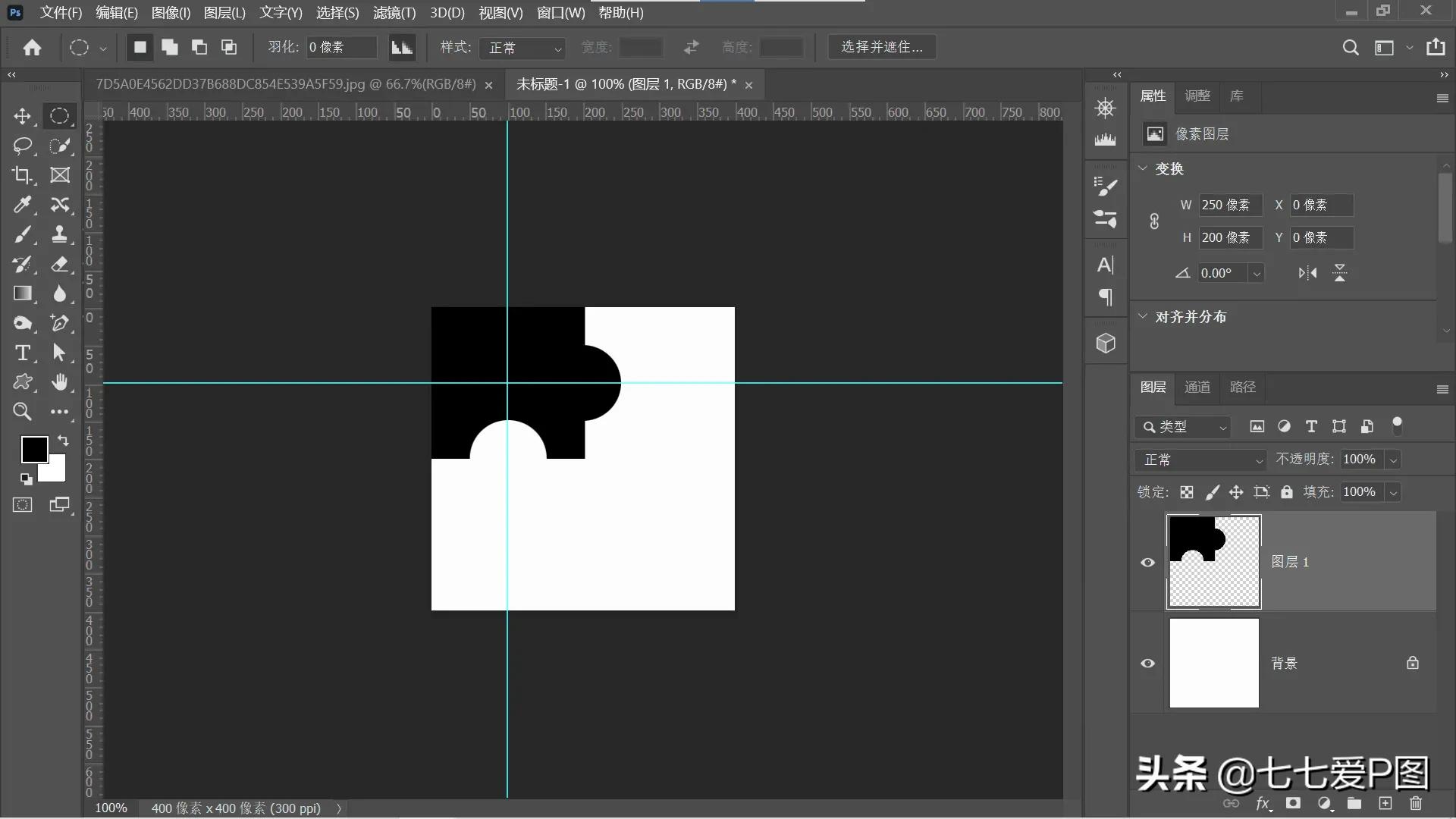Select the Horizontal Type tool
The image size is (1456, 819).
point(22,353)
